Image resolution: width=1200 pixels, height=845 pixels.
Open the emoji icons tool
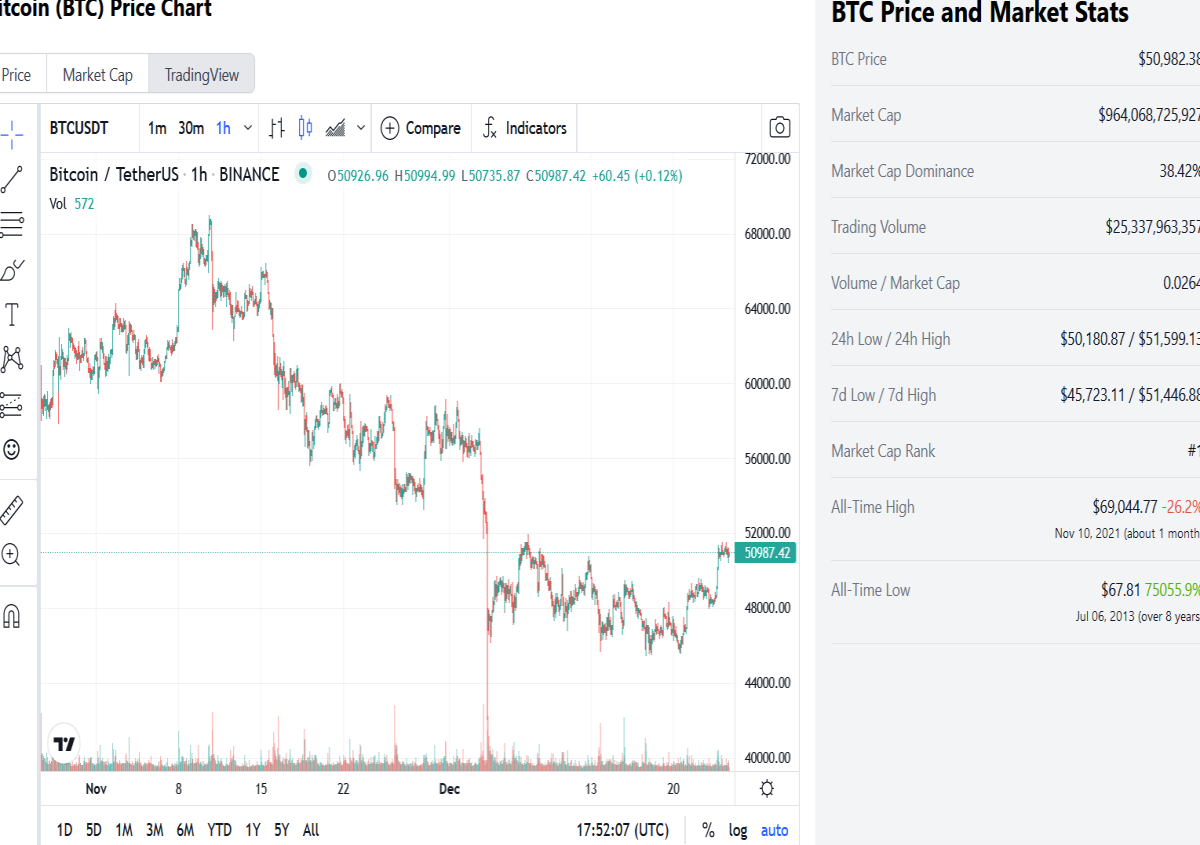tap(12, 450)
